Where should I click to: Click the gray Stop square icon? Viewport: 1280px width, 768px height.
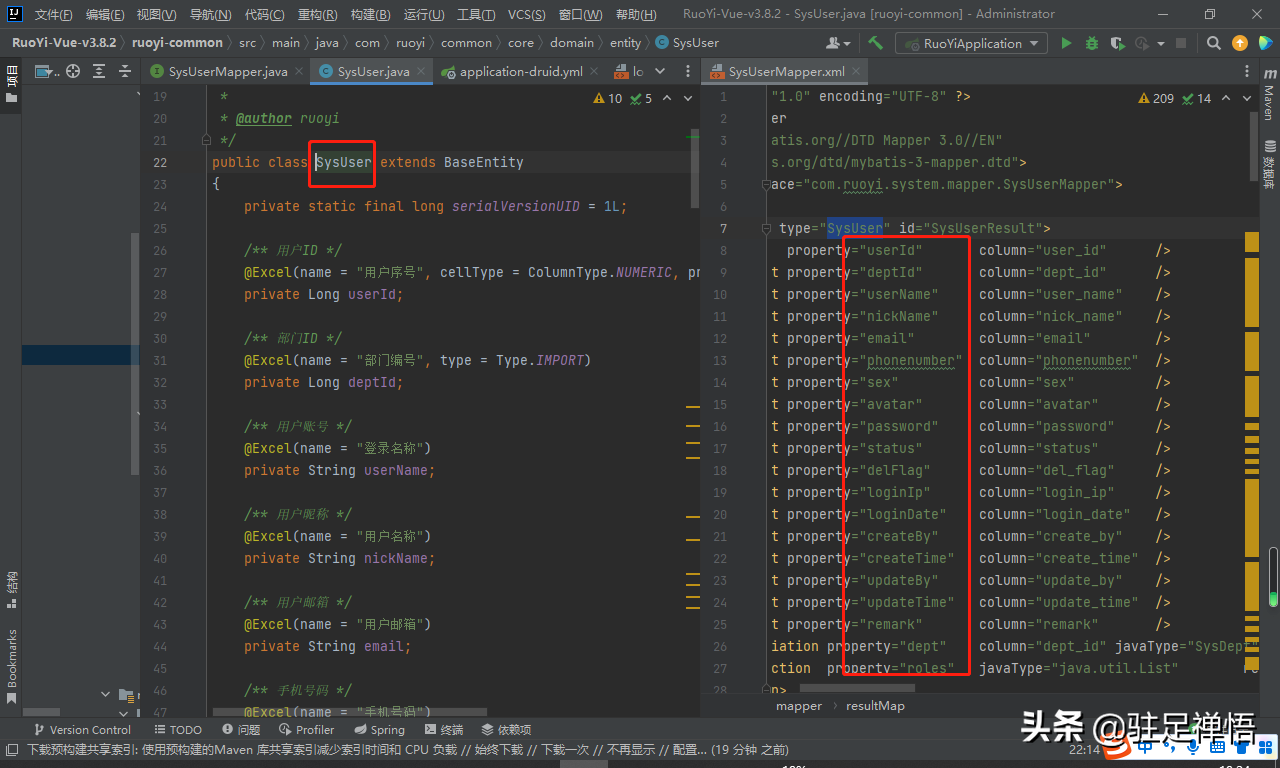pos(1181,43)
